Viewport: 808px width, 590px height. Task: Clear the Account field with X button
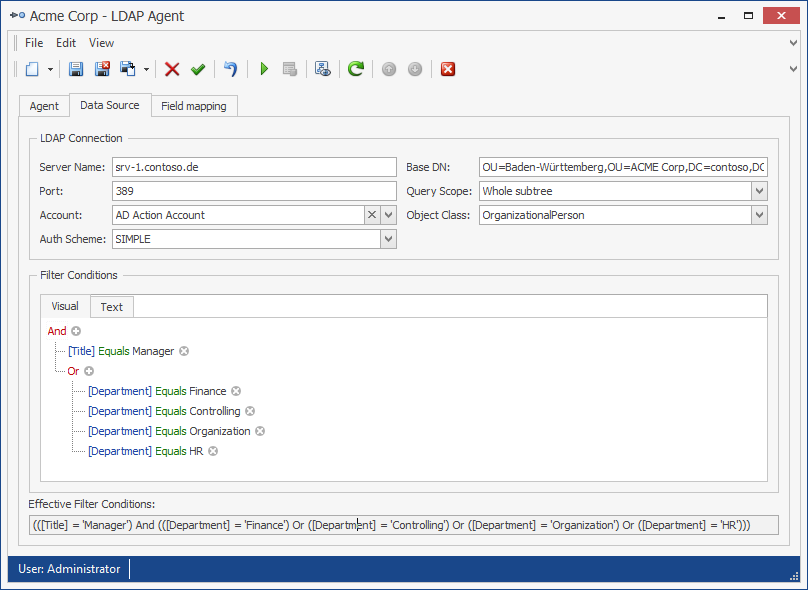pyautogui.click(x=372, y=215)
